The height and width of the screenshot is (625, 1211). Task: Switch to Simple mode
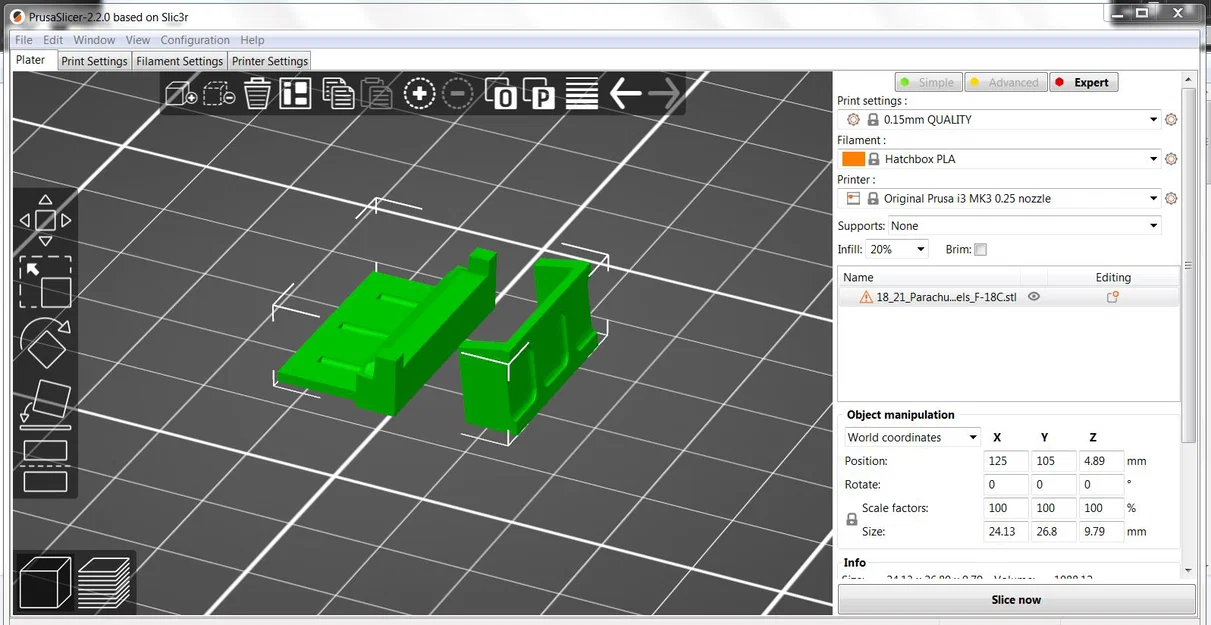(x=928, y=82)
